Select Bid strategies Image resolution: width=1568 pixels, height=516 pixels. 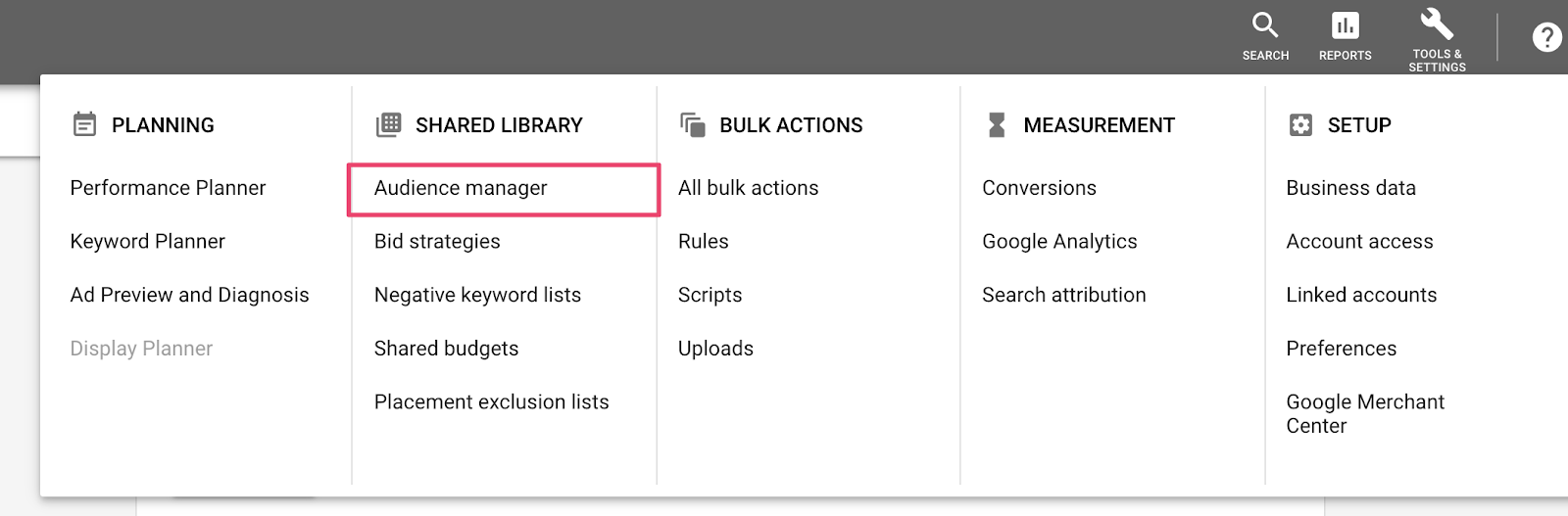437,242
